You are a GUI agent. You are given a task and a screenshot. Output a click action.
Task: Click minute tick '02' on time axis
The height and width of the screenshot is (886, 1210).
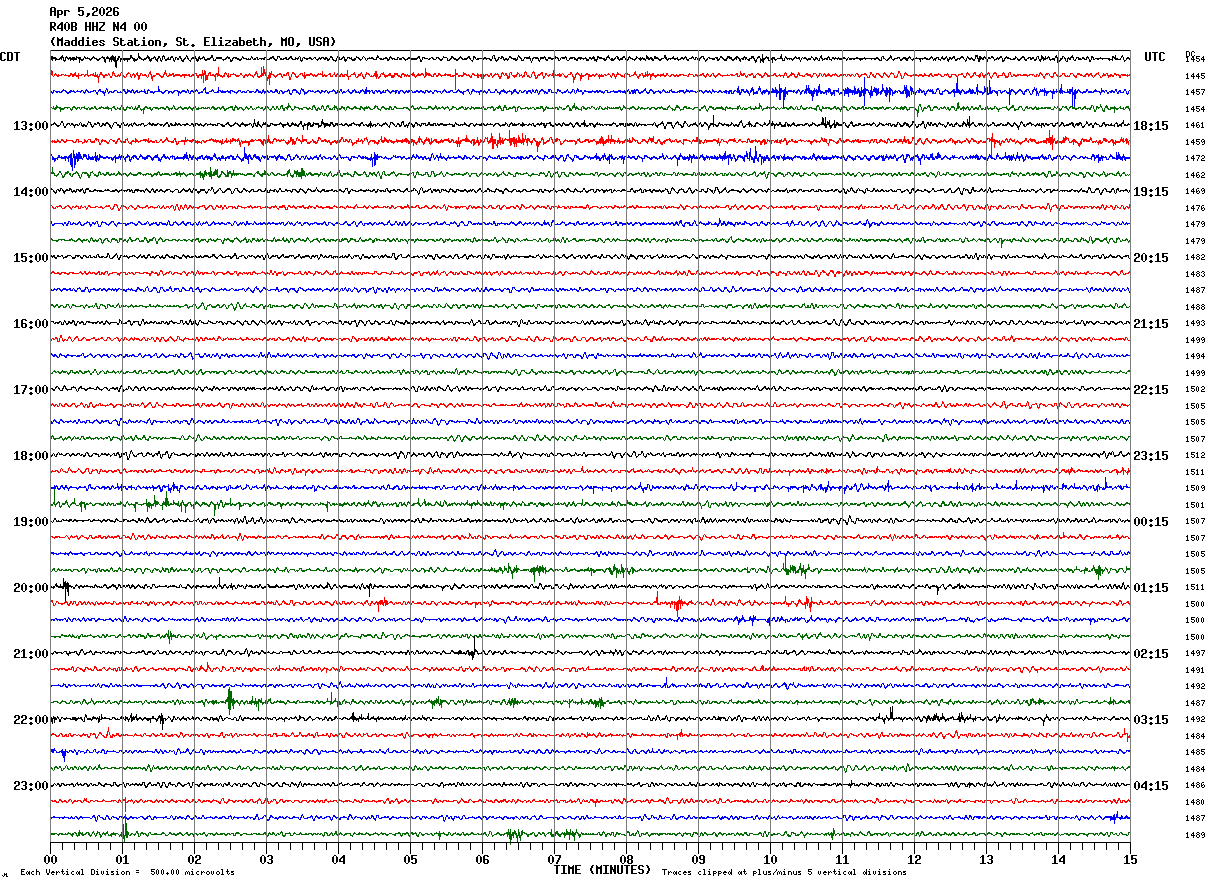(x=194, y=859)
